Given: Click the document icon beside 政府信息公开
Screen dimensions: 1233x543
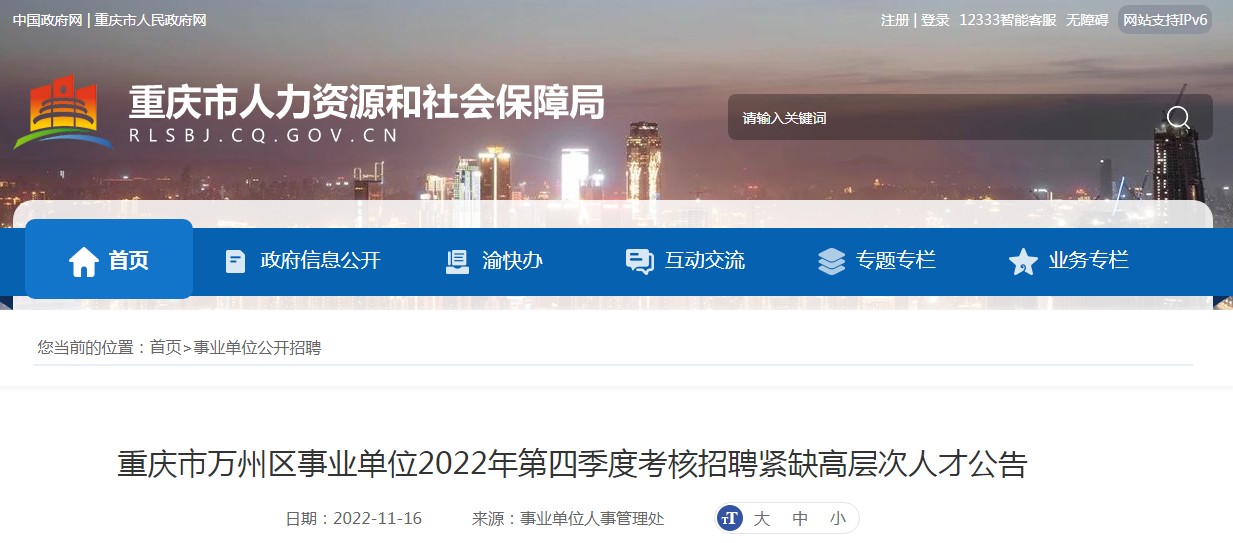Looking at the screenshot, I should [x=235, y=261].
